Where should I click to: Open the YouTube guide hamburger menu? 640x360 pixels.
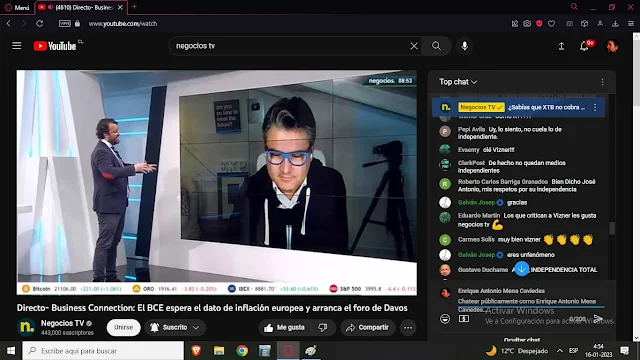[16, 46]
